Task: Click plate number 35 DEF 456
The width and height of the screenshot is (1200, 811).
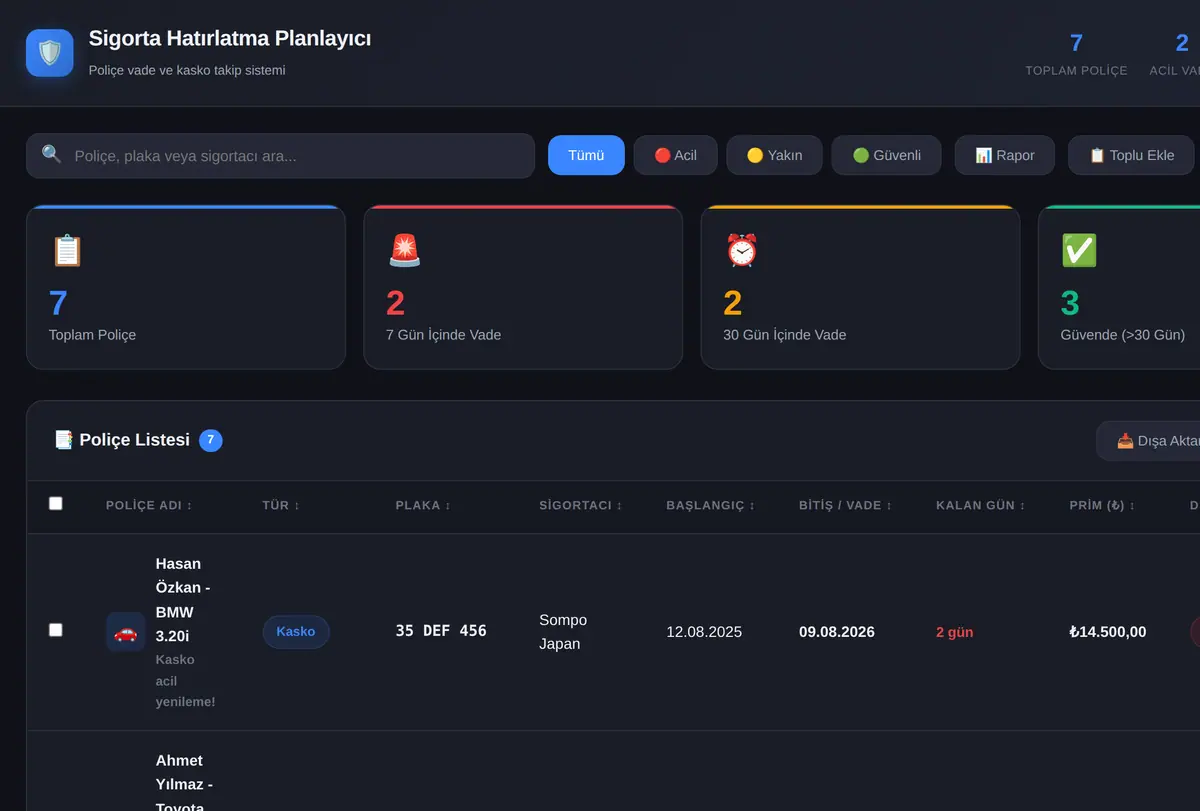Action: tap(441, 631)
